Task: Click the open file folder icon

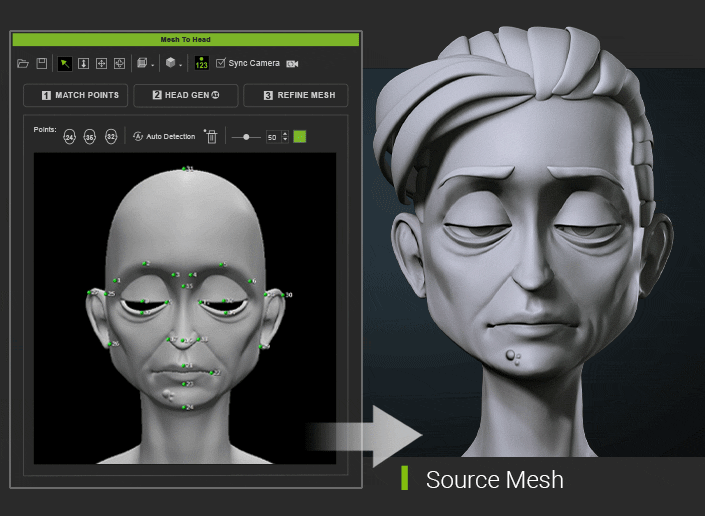Action: click(23, 63)
